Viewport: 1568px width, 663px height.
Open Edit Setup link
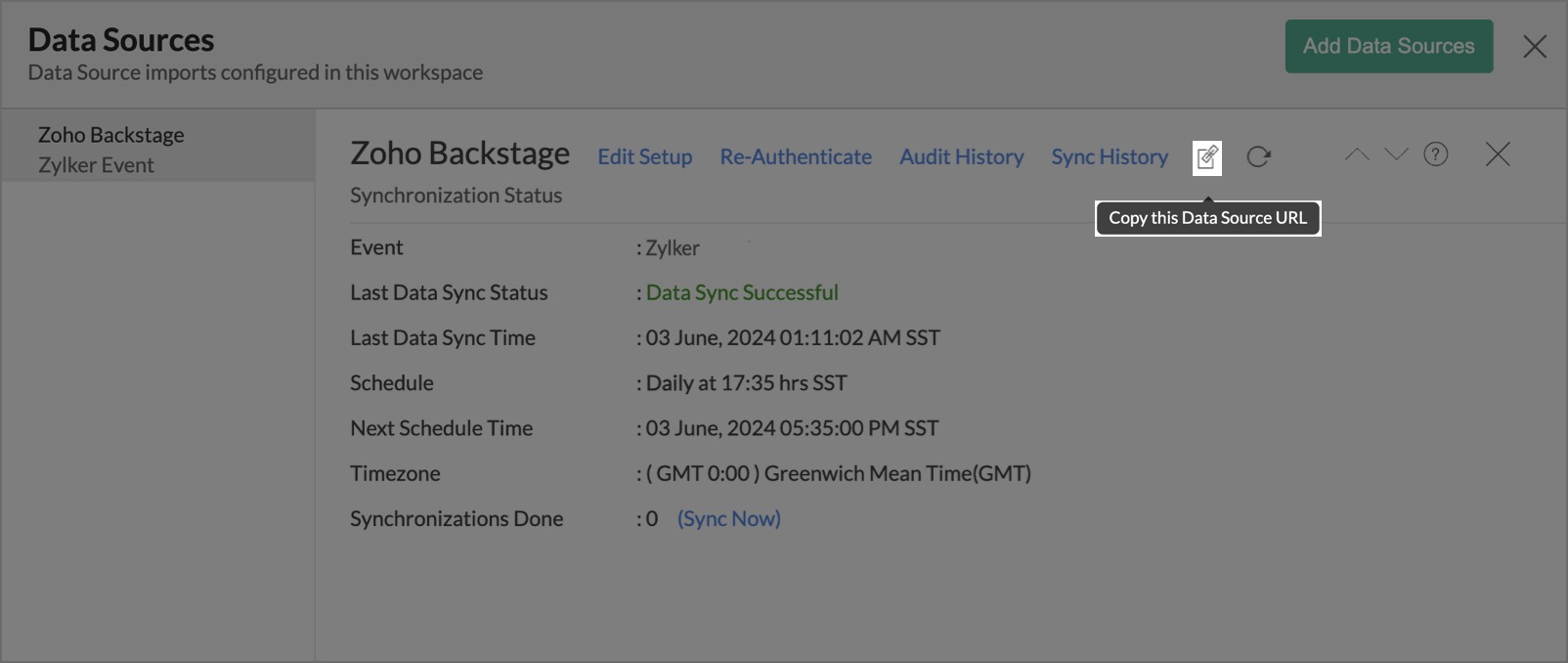pyautogui.click(x=645, y=156)
